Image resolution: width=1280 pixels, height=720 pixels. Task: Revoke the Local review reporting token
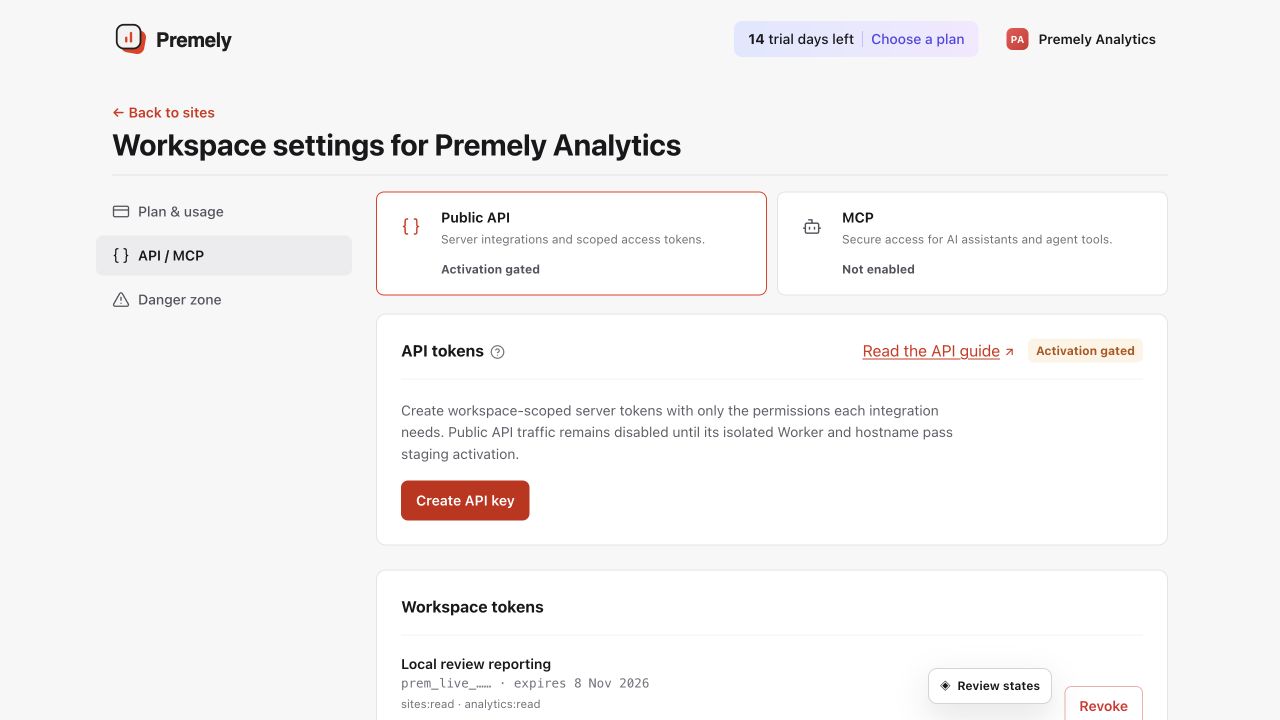[1103, 704]
